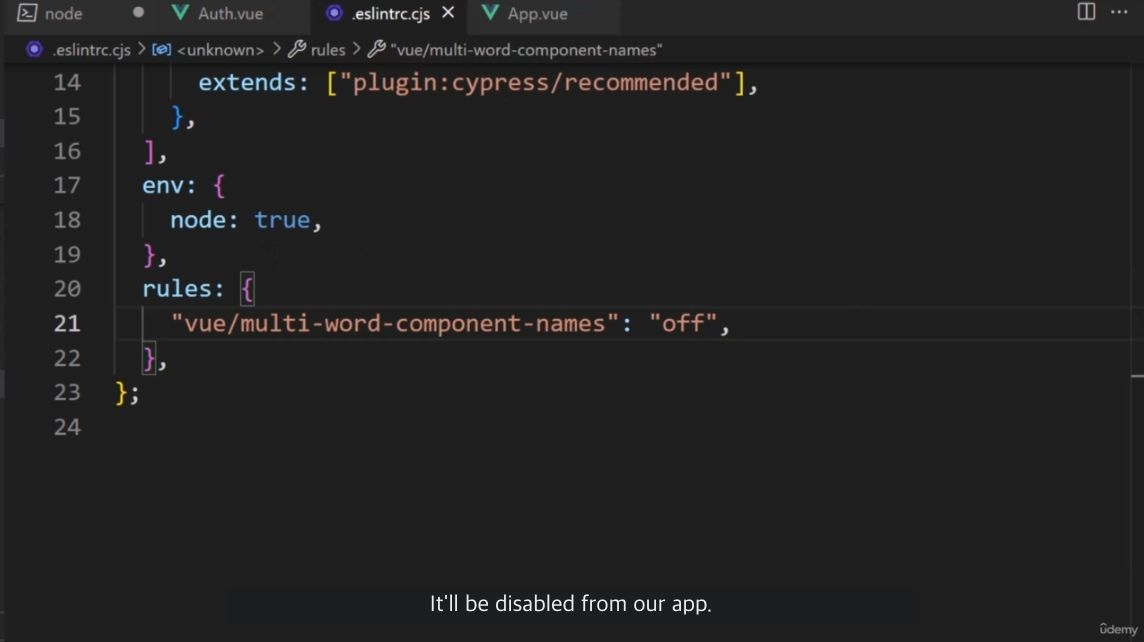Screen dimensions: 1144x642
Task: Open the More Actions ellipsis menu
Action: point(1118,12)
